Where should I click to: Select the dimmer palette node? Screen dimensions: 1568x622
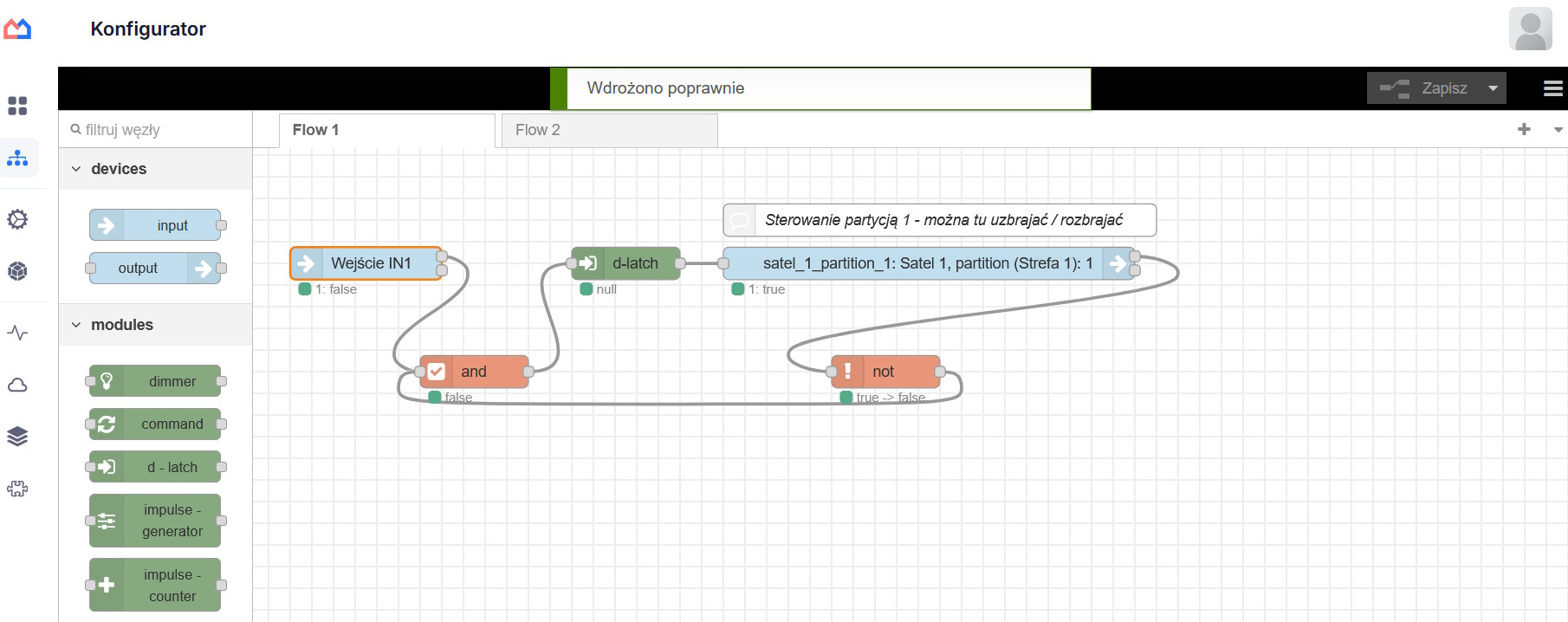155,381
